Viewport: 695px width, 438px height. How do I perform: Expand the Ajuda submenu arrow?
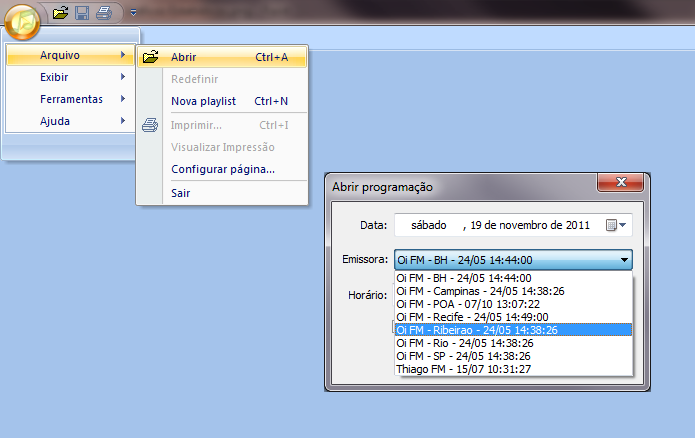click(123, 121)
